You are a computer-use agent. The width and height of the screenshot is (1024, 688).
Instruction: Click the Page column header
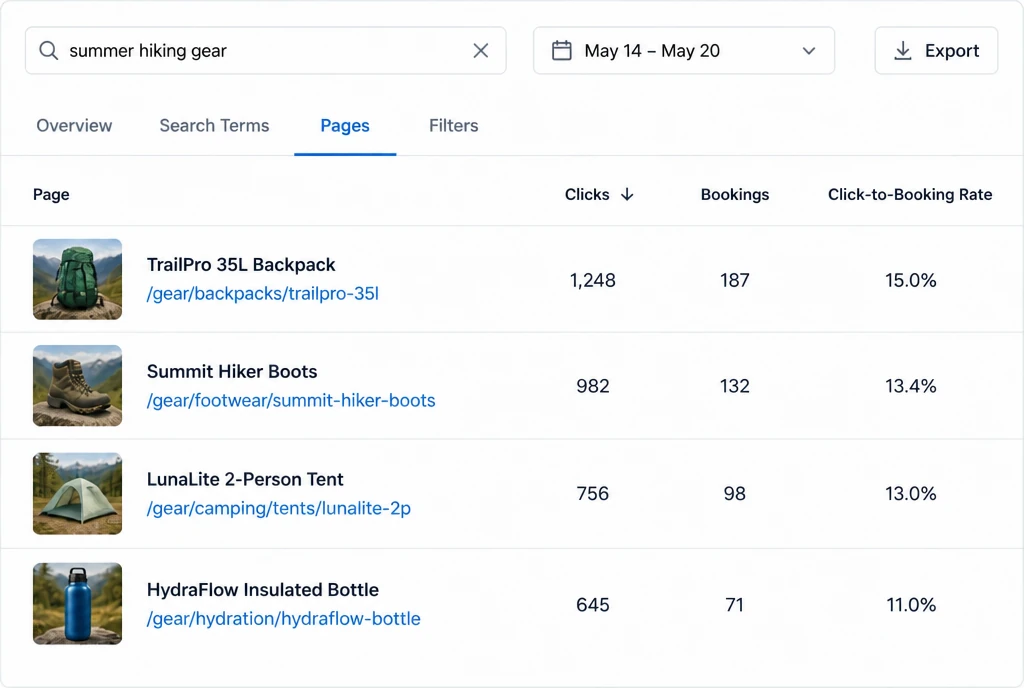click(x=51, y=195)
